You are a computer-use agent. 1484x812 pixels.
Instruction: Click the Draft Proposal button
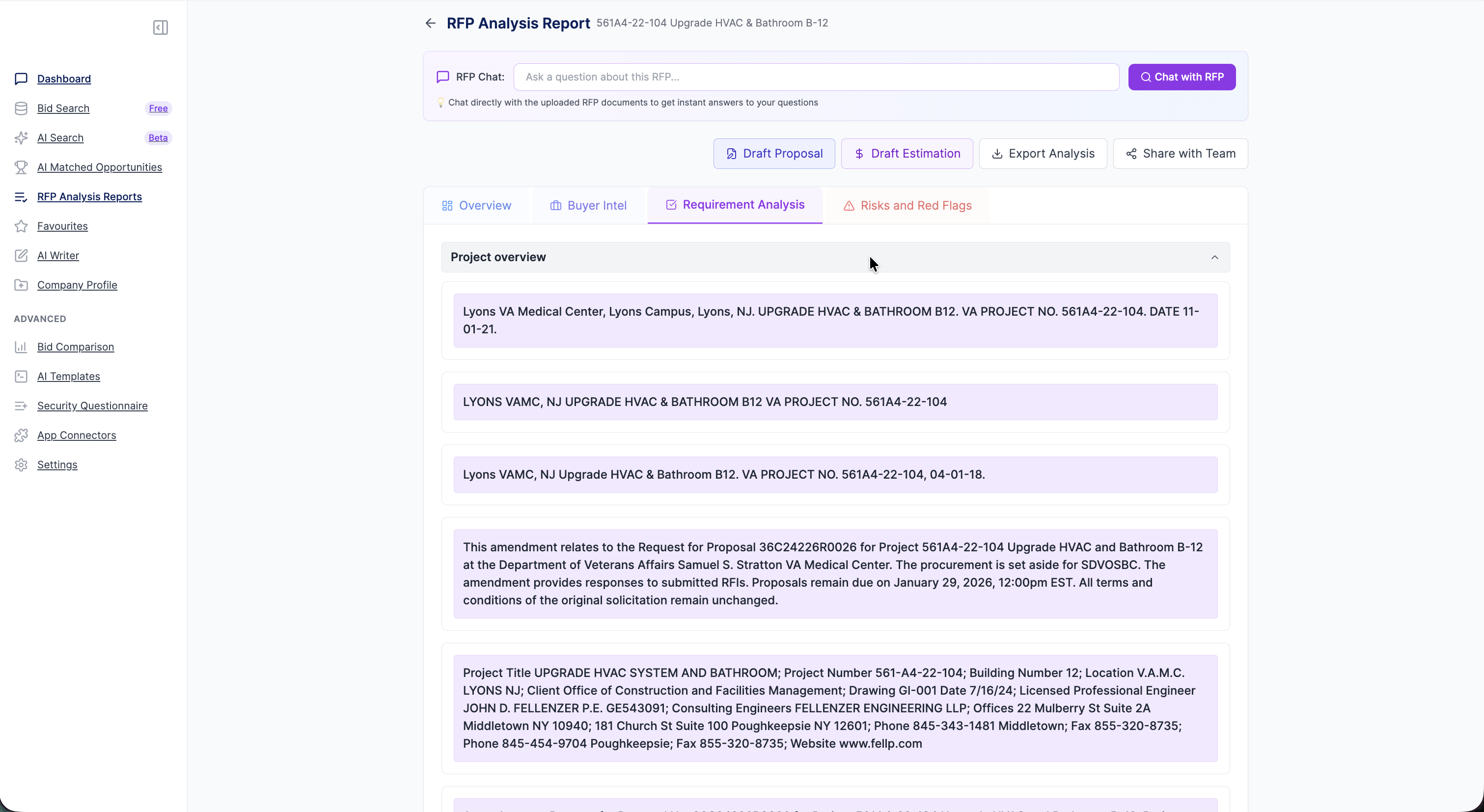[774, 154]
